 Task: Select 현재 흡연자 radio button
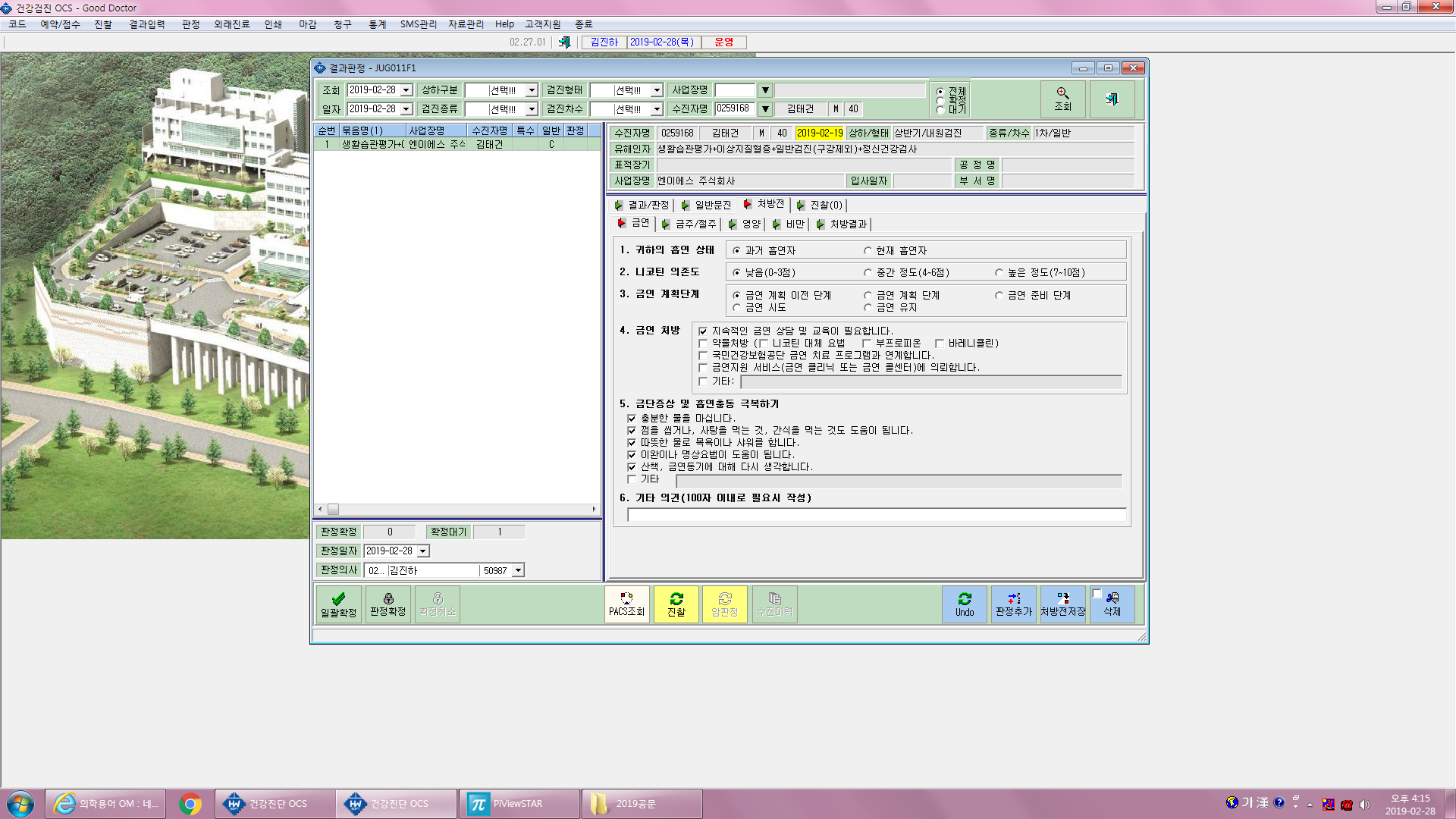[x=868, y=251]
